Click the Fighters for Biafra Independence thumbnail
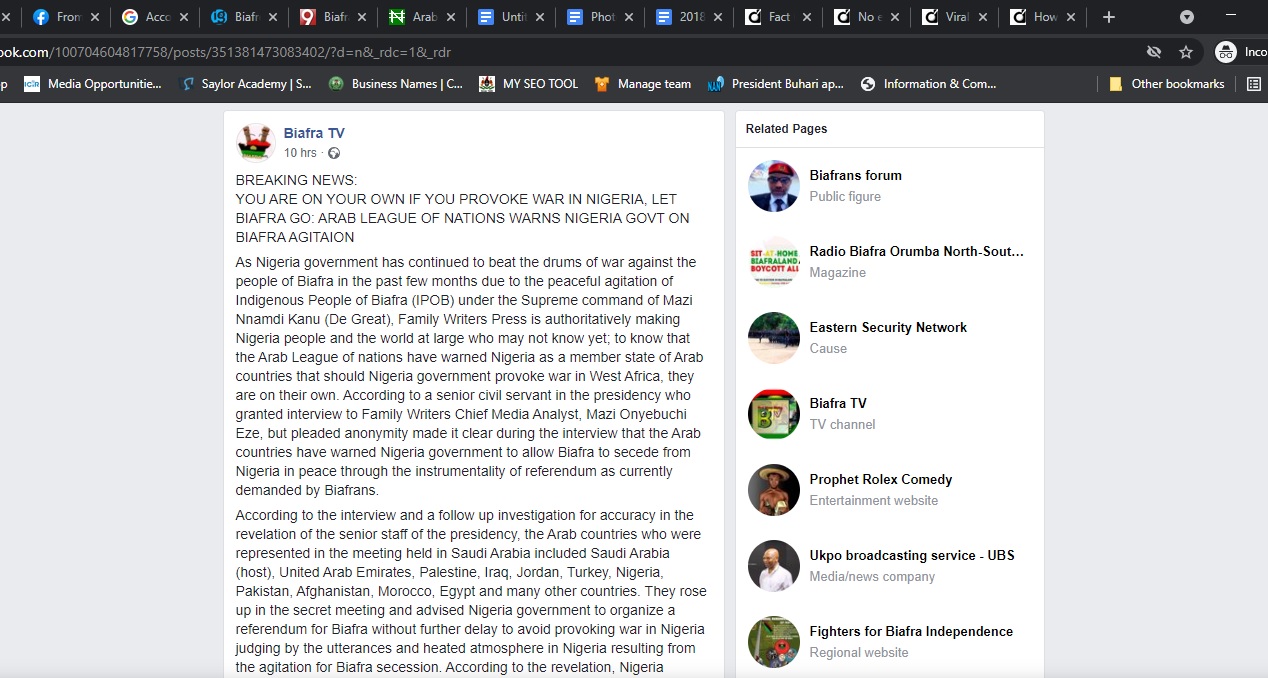The width and height of the screenshot is (1268, 678). click(774, 642)
